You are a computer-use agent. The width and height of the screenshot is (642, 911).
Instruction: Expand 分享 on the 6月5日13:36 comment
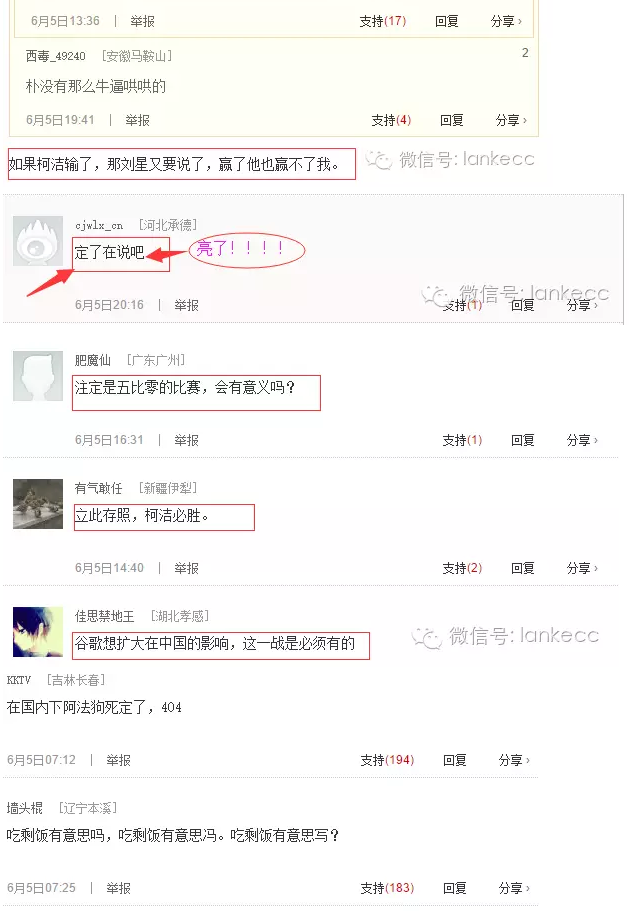click(506, 21)
